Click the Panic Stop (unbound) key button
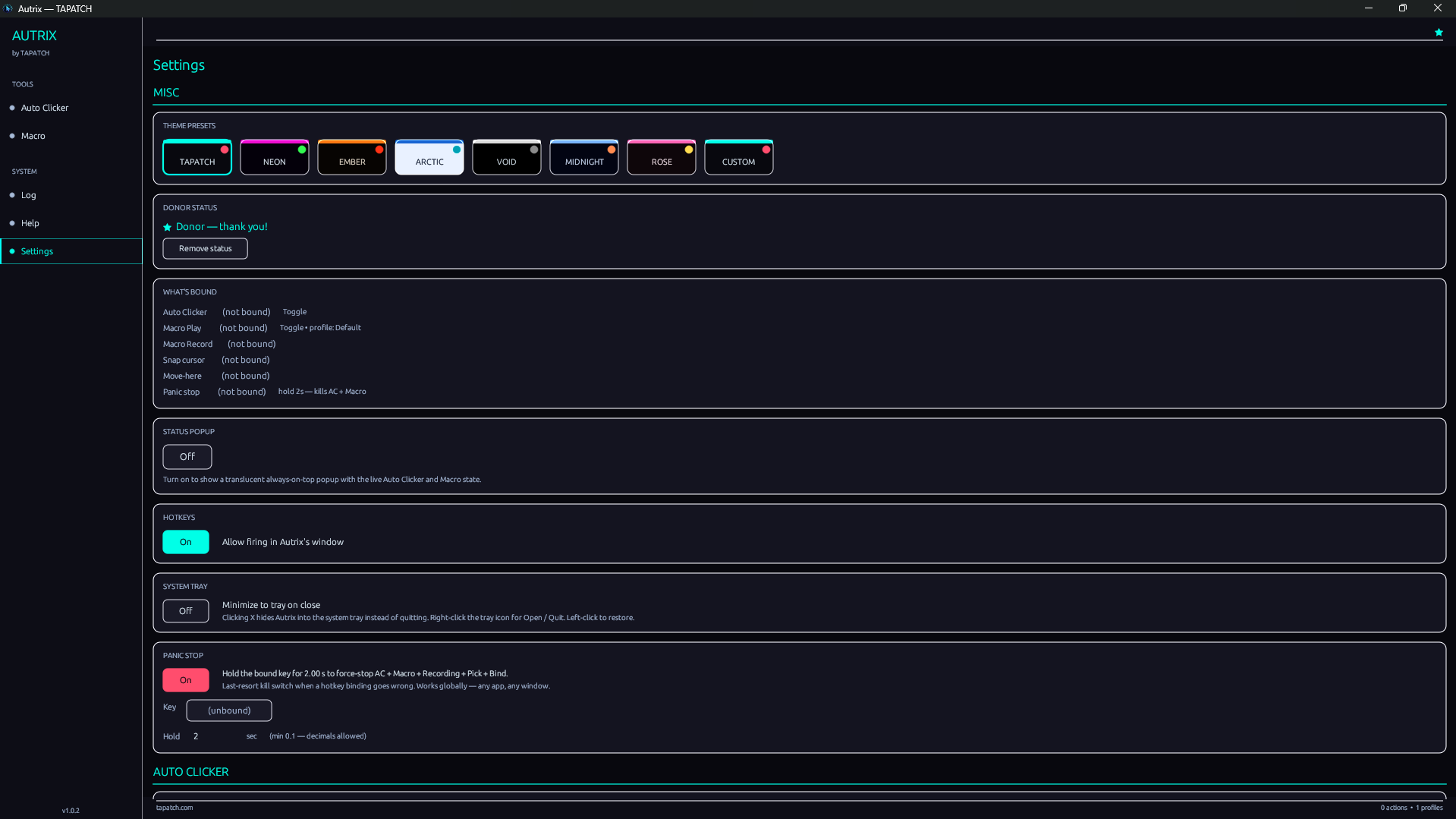Viewport: 1456px width, 819px height. point(229,710)
